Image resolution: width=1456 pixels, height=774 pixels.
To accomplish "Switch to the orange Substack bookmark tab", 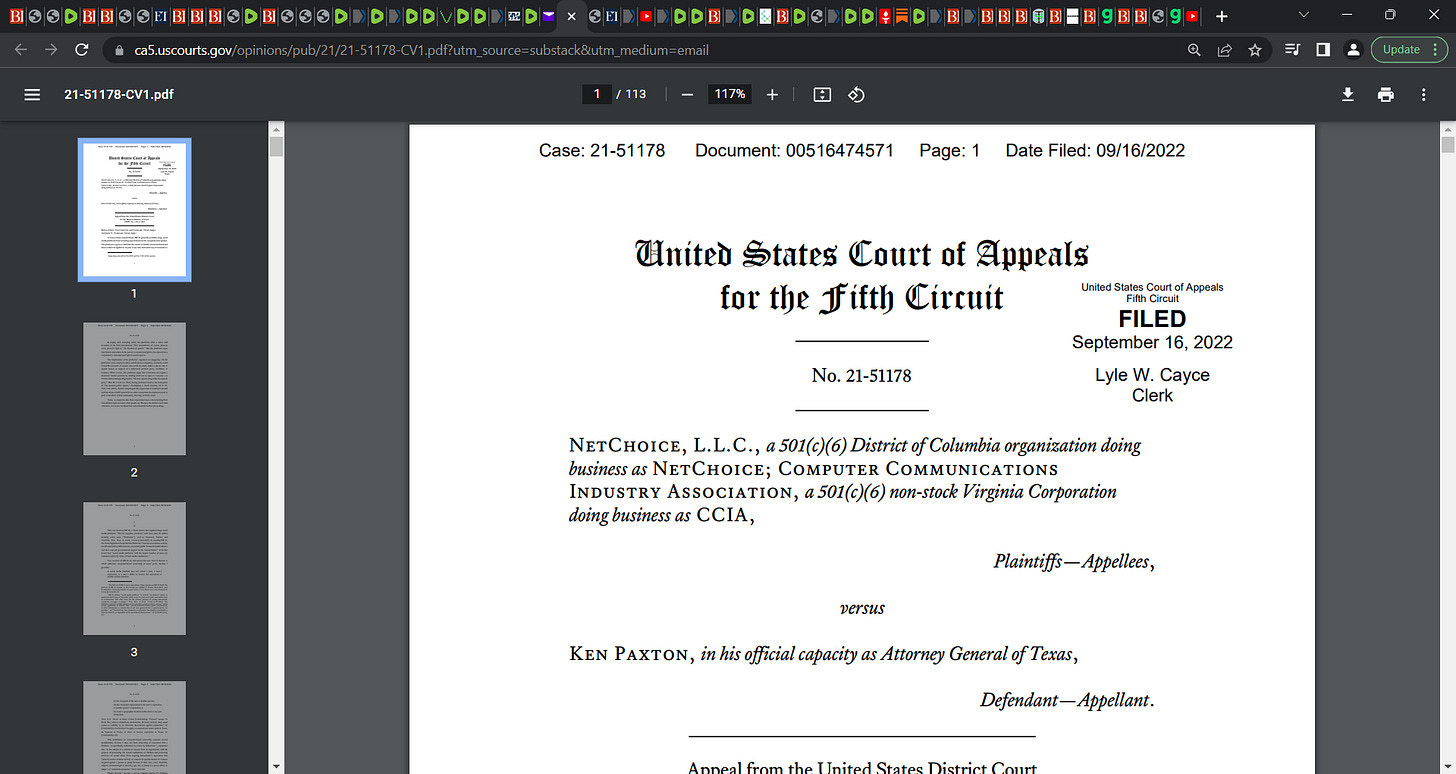I will tap(901, 16).
